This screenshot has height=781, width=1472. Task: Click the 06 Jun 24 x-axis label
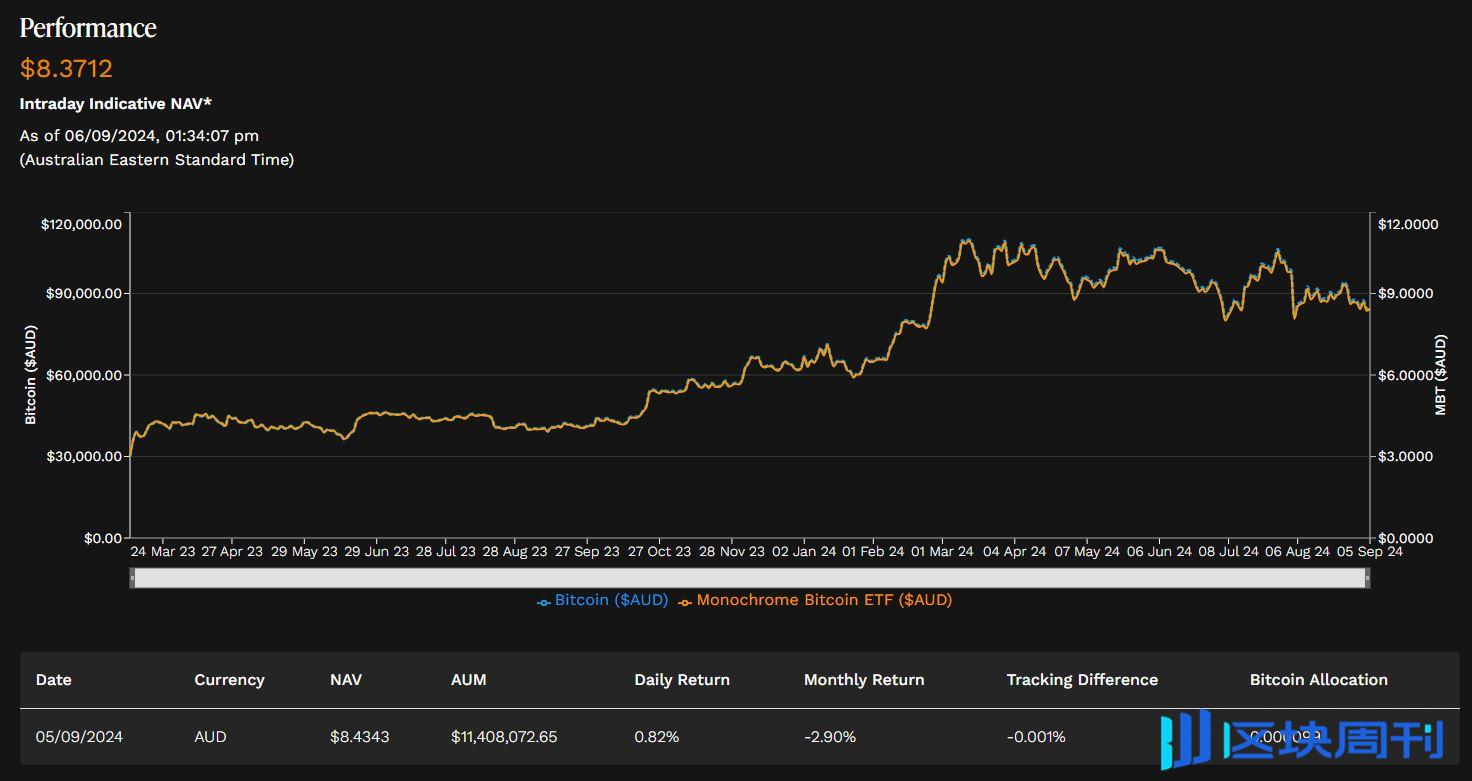1159,551
